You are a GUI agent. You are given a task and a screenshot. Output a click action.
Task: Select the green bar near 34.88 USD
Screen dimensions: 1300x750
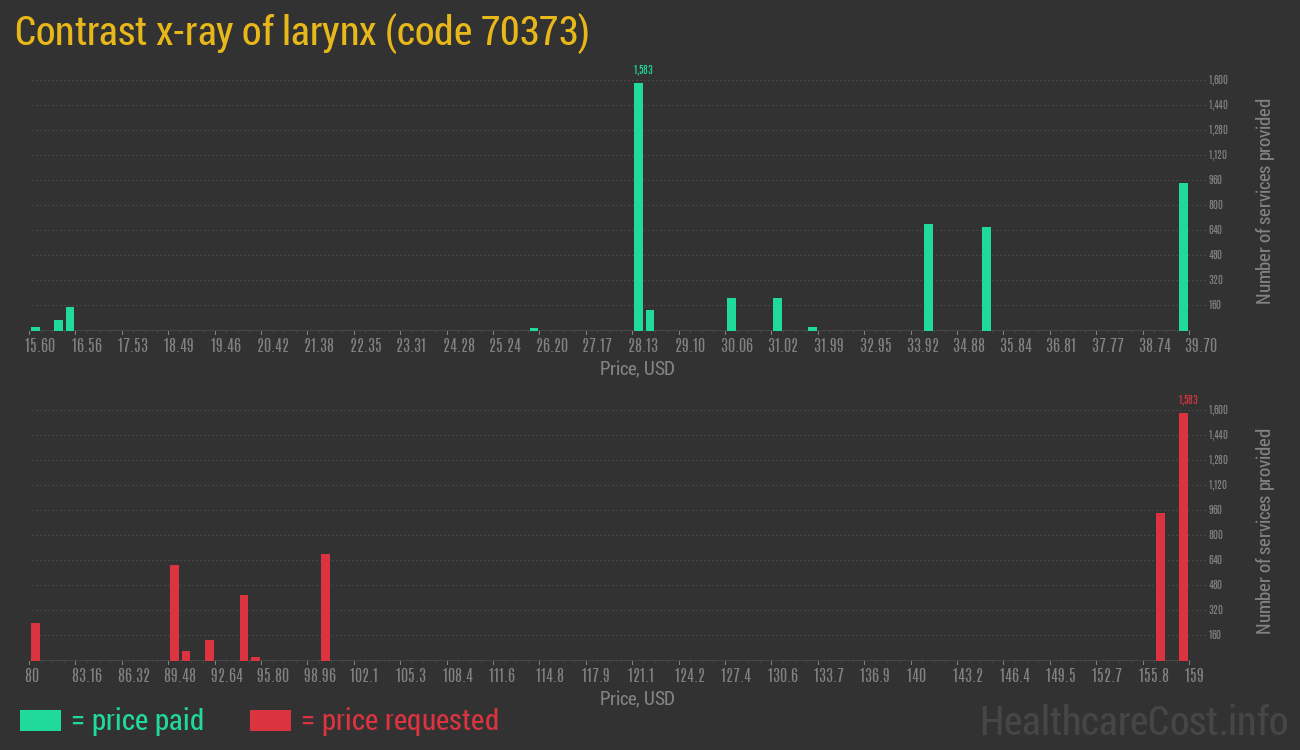pos(986,278)
